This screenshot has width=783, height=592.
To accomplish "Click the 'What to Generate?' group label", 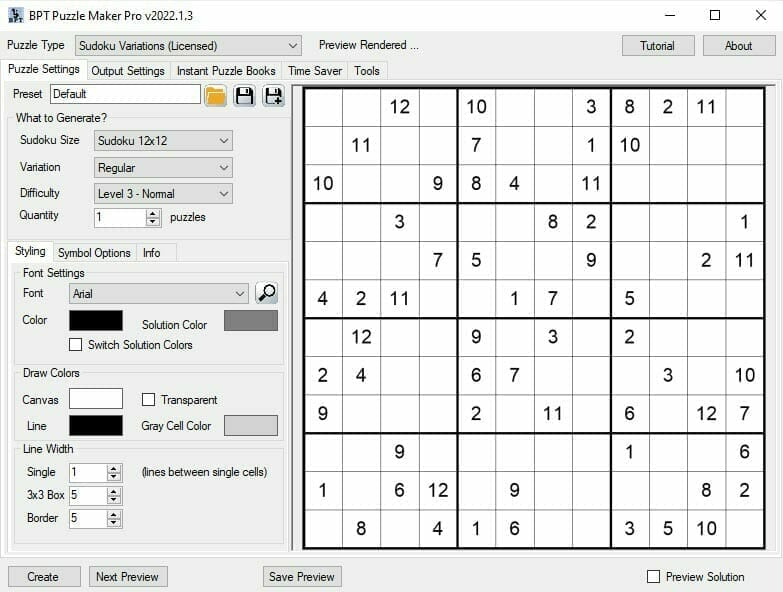I will click(61, 118).
